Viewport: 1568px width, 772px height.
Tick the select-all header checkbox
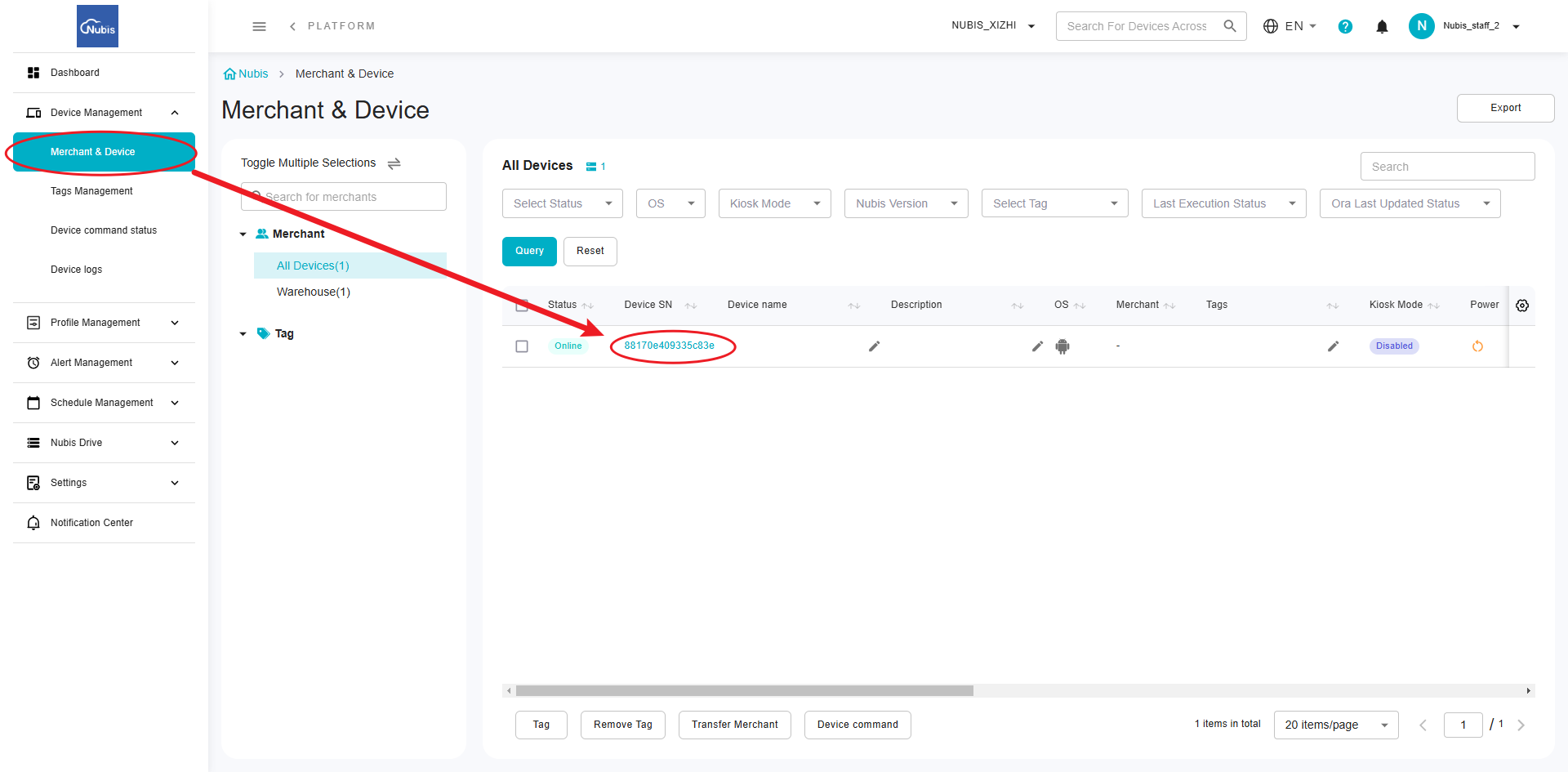[x=522, y=306]
